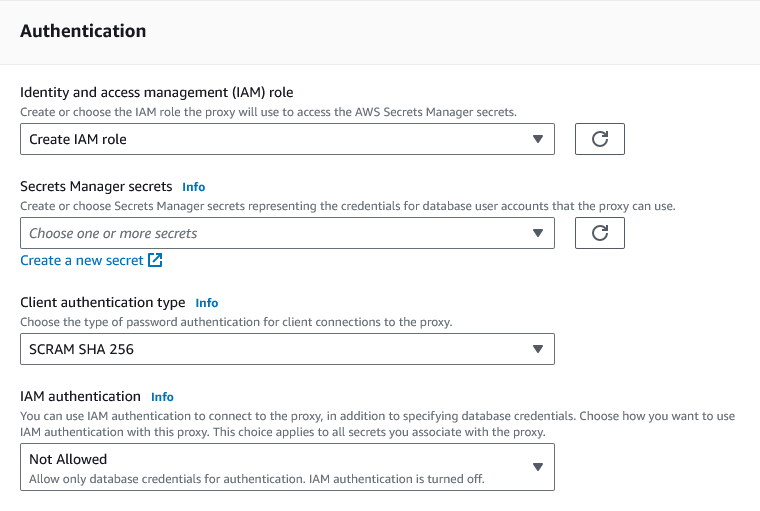760x511 pixels.
Task: Click the Client authentication type label
Action: pyautogui.click(x=103, y=302)
